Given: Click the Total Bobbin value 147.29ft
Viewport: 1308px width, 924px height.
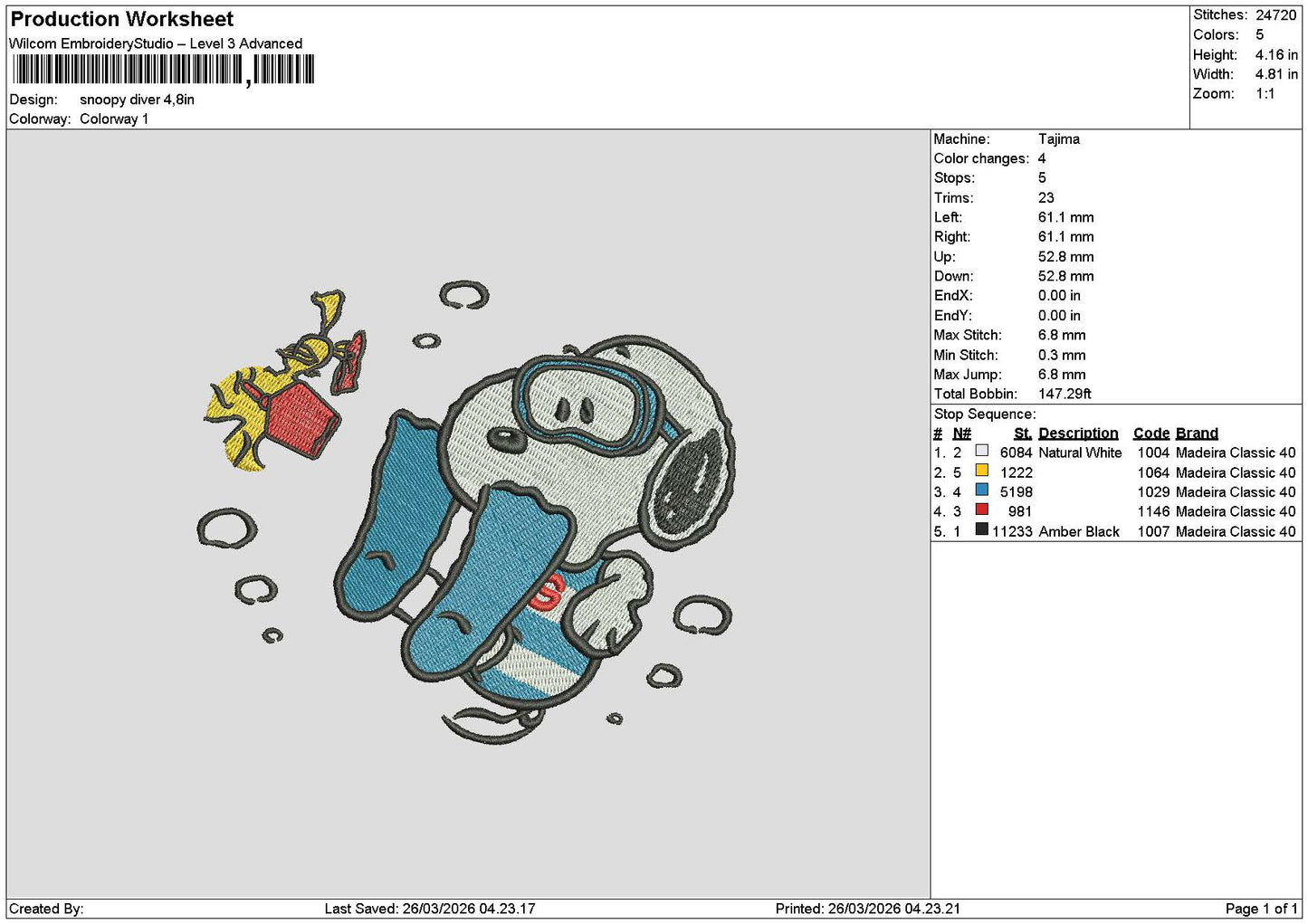Looking at the screenshot, I should pyautogui.click(x=1065, y=394).
